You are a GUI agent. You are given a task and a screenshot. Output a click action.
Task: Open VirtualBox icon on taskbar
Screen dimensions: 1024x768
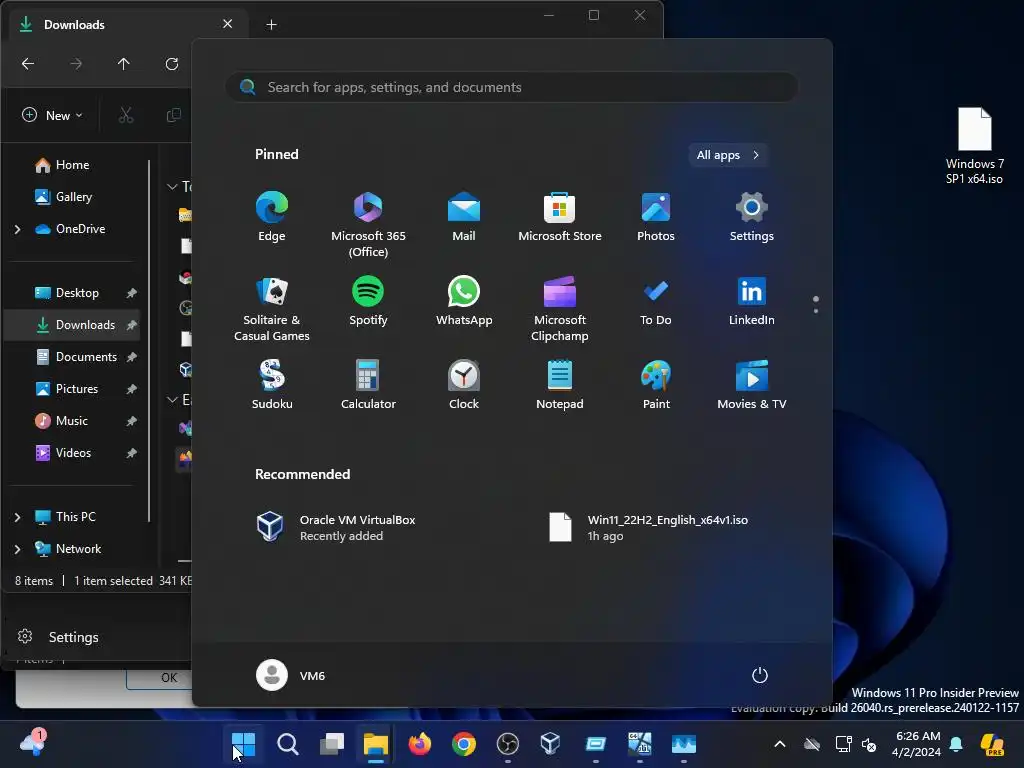click(551, 744)
